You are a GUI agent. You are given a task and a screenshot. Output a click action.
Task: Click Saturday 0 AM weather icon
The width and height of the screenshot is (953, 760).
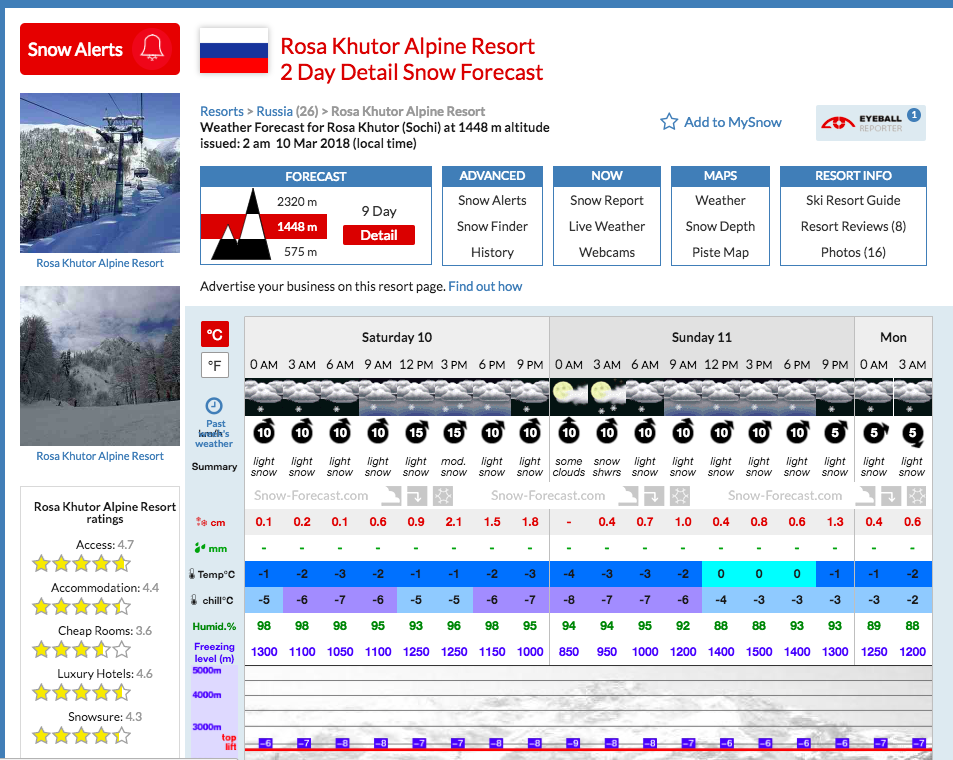click(263, 398)
